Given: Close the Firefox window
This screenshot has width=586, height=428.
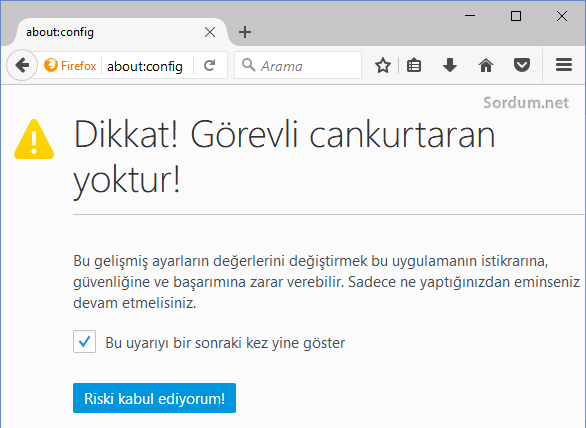Looking at the screenshot, I should tap(562, 16).
